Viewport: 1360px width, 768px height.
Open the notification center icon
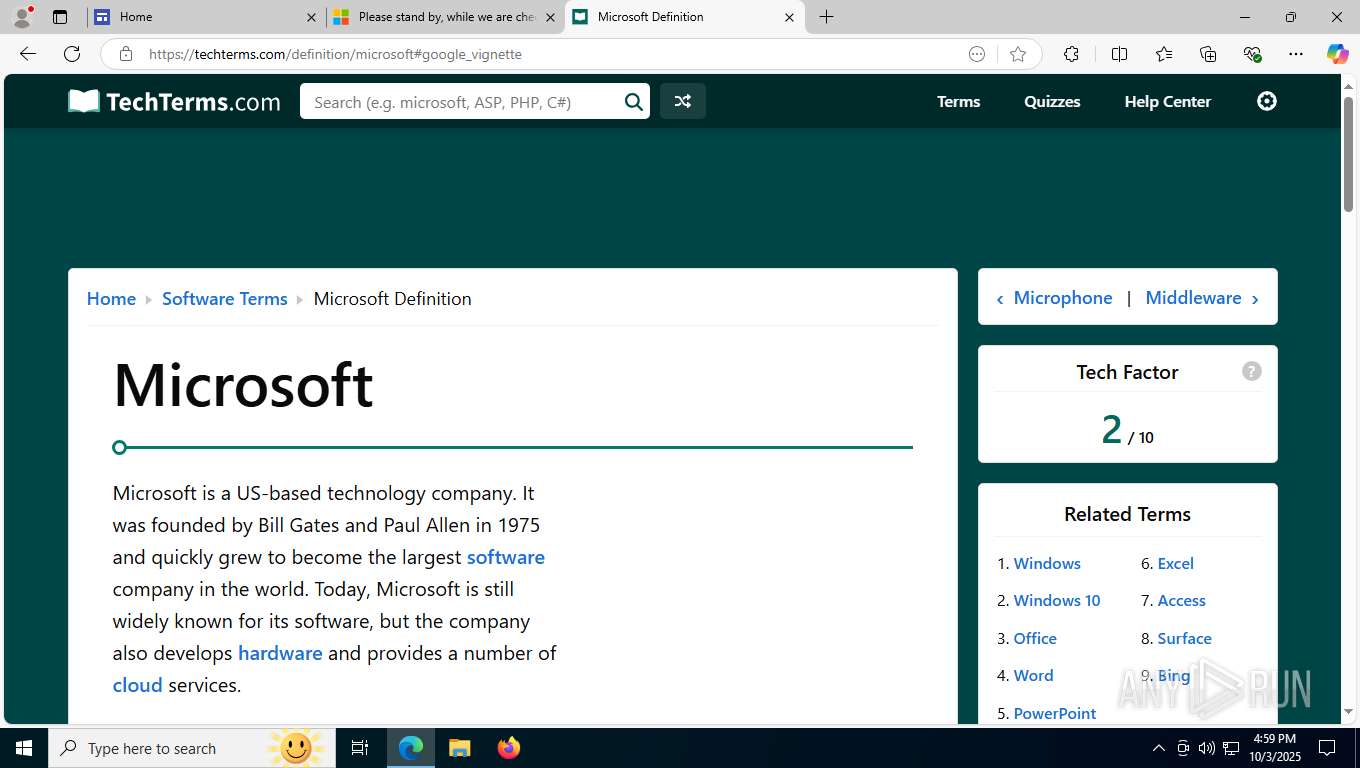click(1327, 748)
